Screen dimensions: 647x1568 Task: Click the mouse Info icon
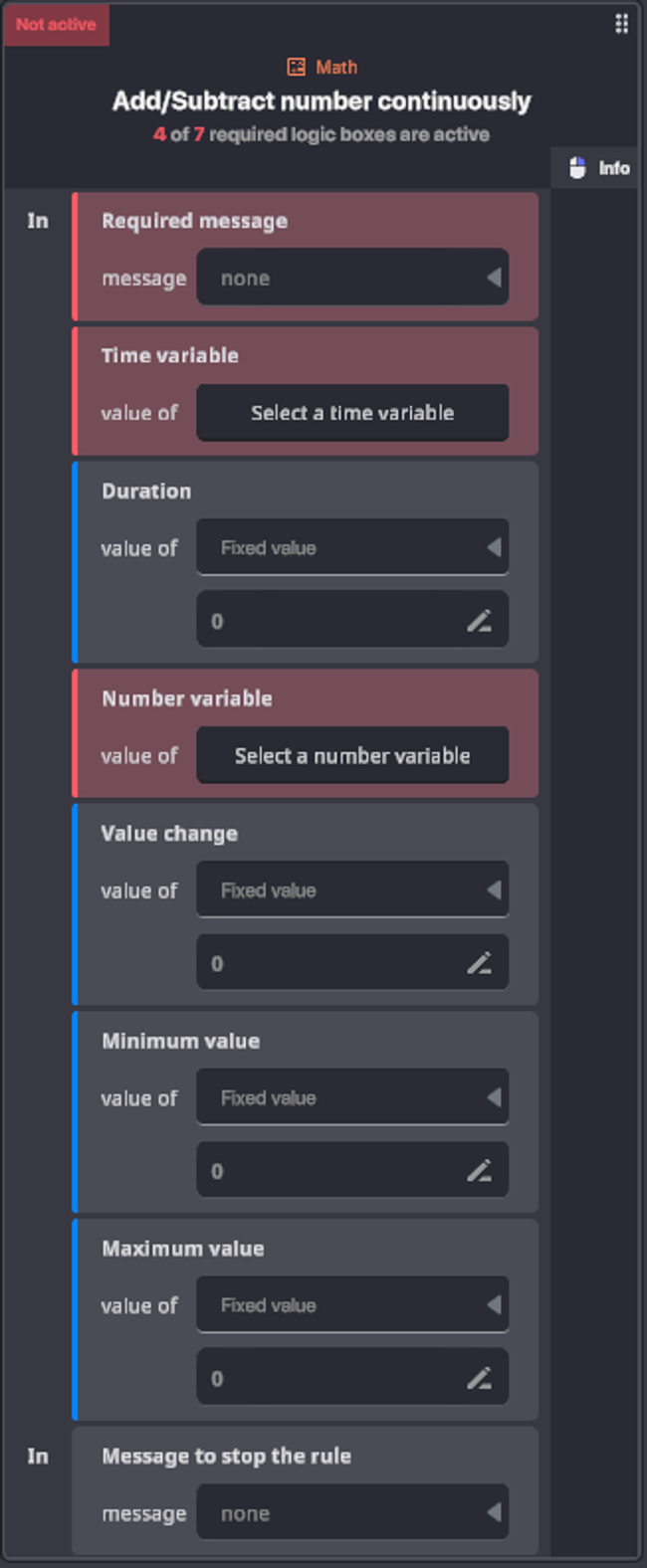(577, 168)
